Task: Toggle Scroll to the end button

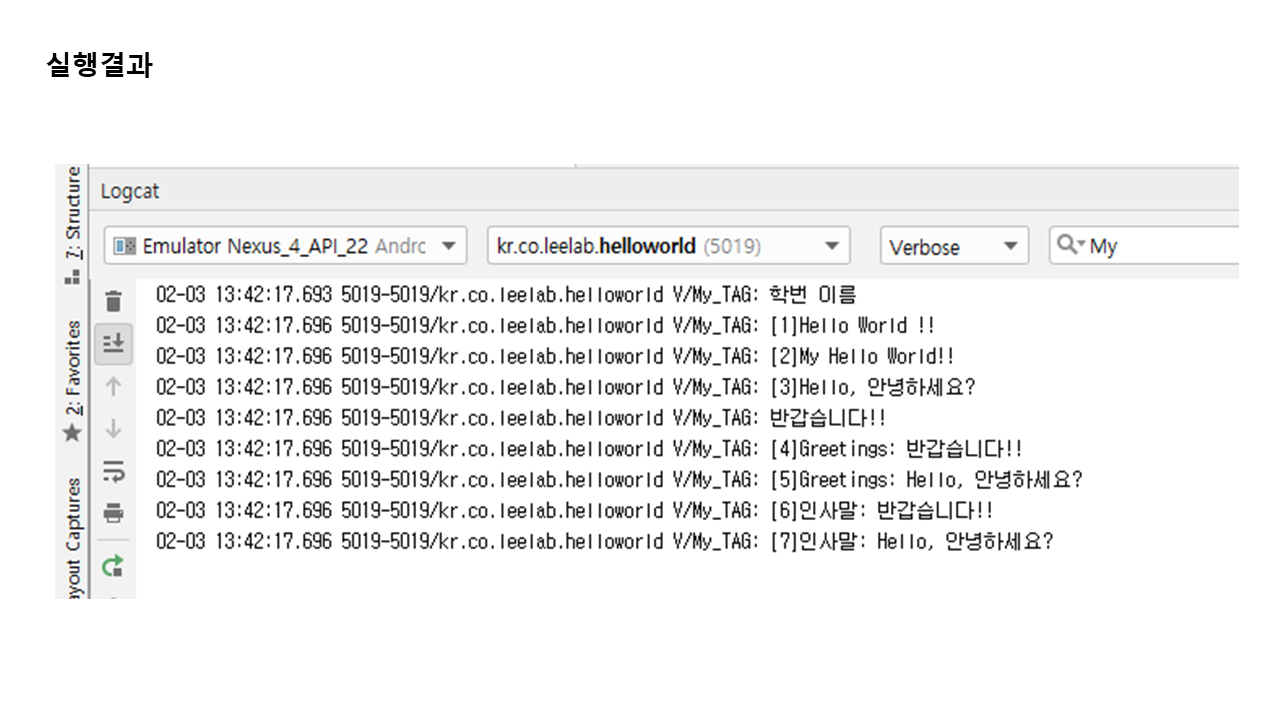Action: (x=114, y=344)
